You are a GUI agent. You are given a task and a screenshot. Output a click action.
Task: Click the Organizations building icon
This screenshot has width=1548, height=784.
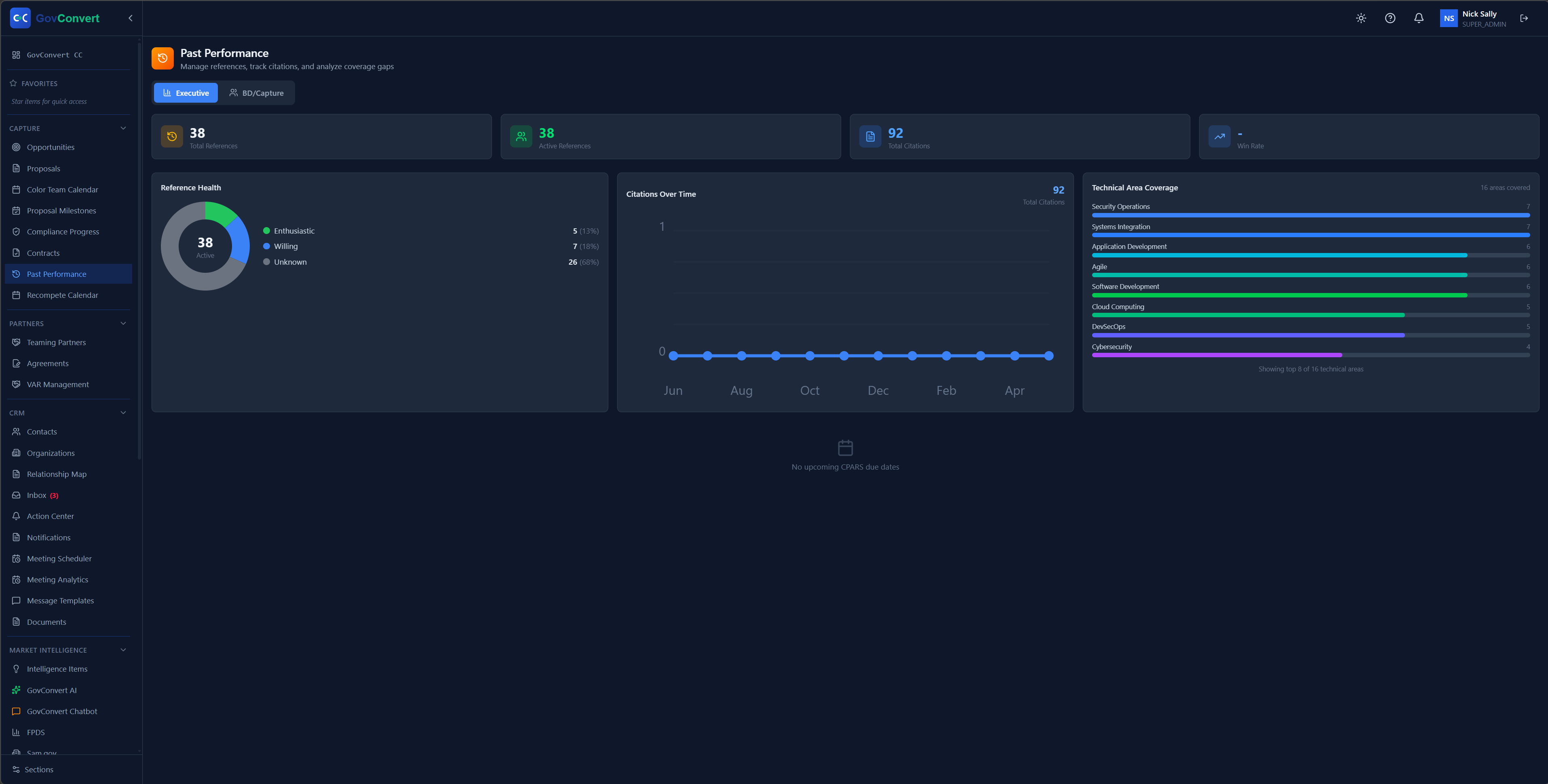point(16,453)
